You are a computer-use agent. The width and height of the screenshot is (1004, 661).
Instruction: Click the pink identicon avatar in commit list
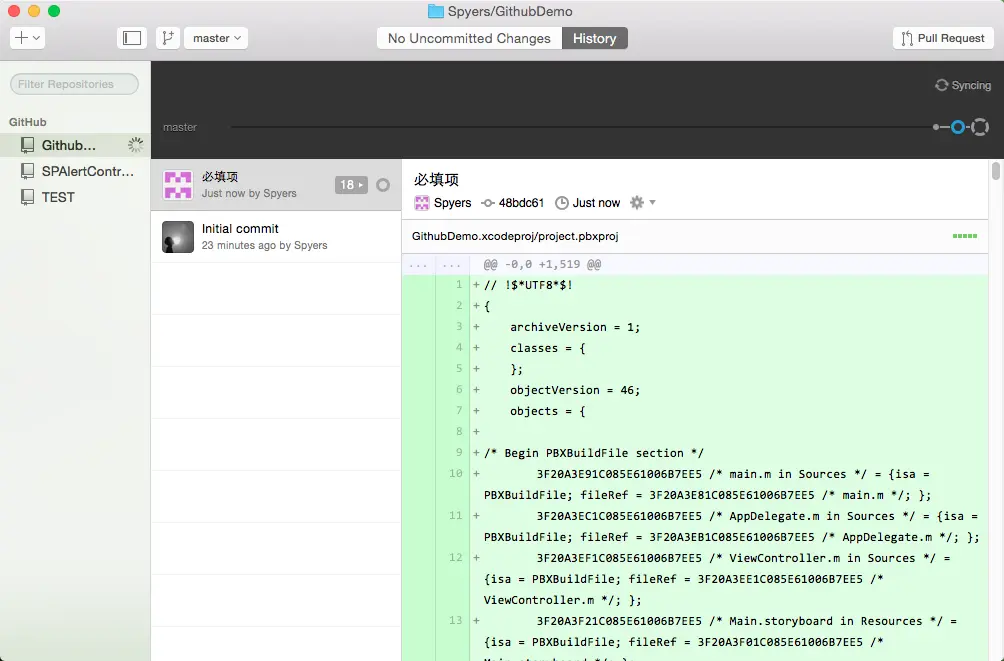tap(178, 185)
